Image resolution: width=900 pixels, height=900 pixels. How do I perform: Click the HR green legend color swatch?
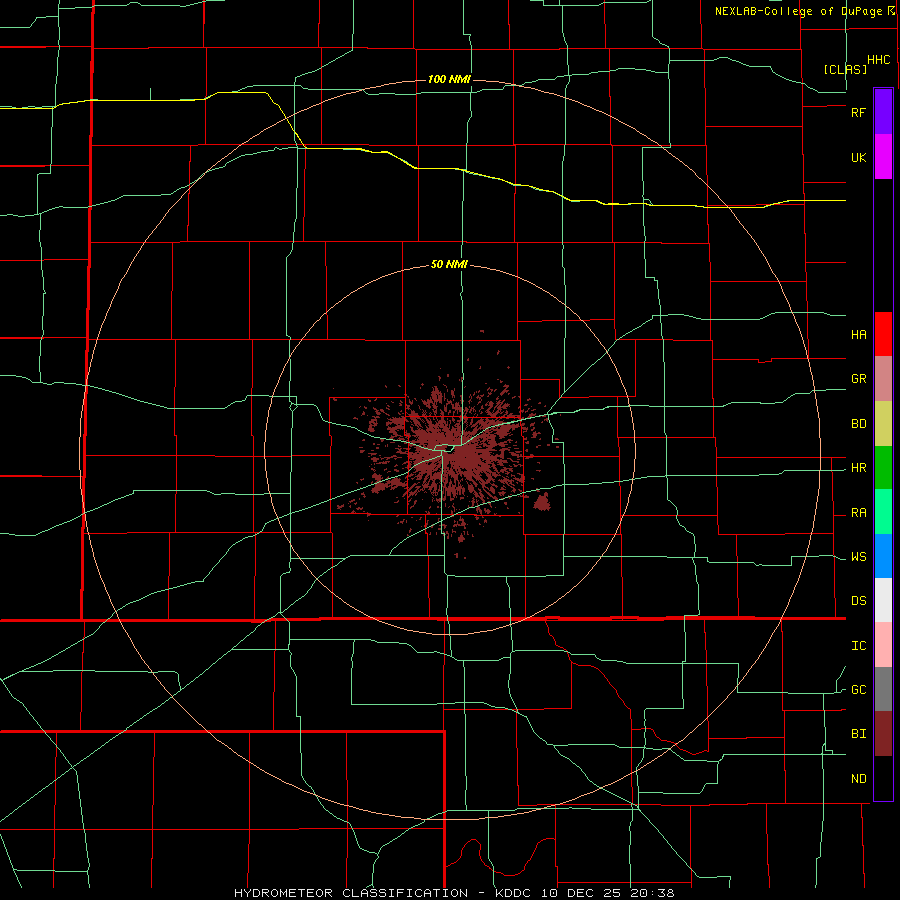[x=883, y=468]
